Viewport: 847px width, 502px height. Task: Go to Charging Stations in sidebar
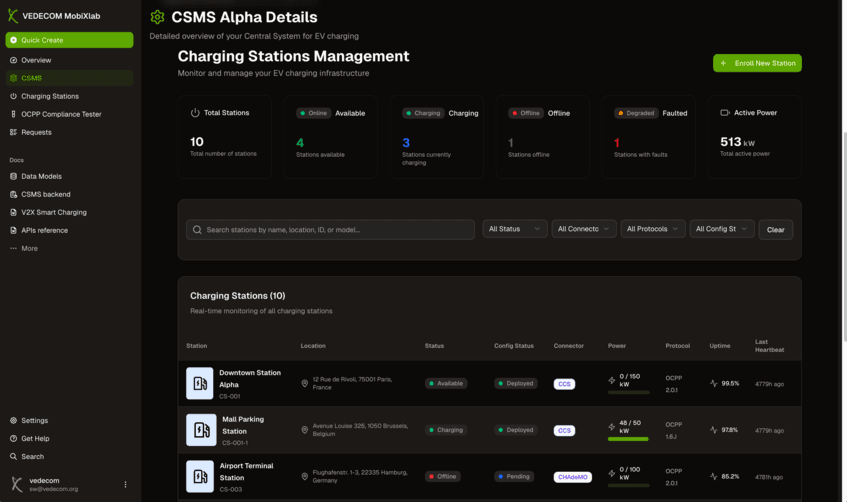pos(69,96)
